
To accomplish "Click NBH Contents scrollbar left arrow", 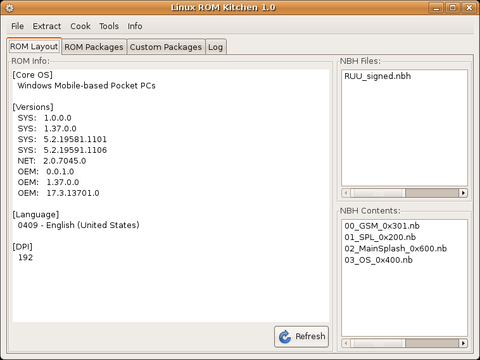I will (346, 343).
